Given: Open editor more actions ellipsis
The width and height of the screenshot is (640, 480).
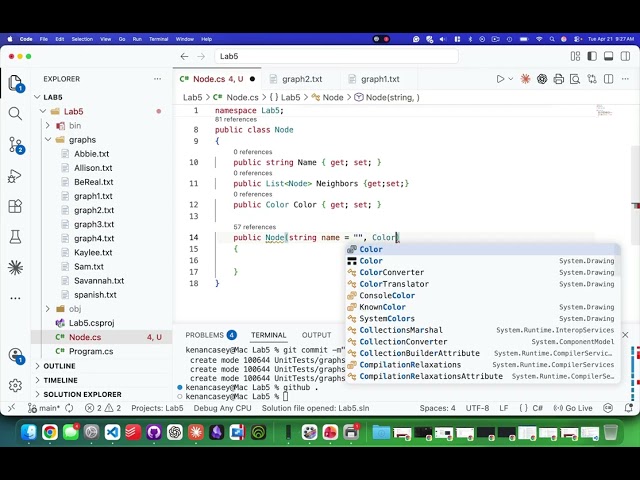Looking at the screenshot, I should click(625, 79).
